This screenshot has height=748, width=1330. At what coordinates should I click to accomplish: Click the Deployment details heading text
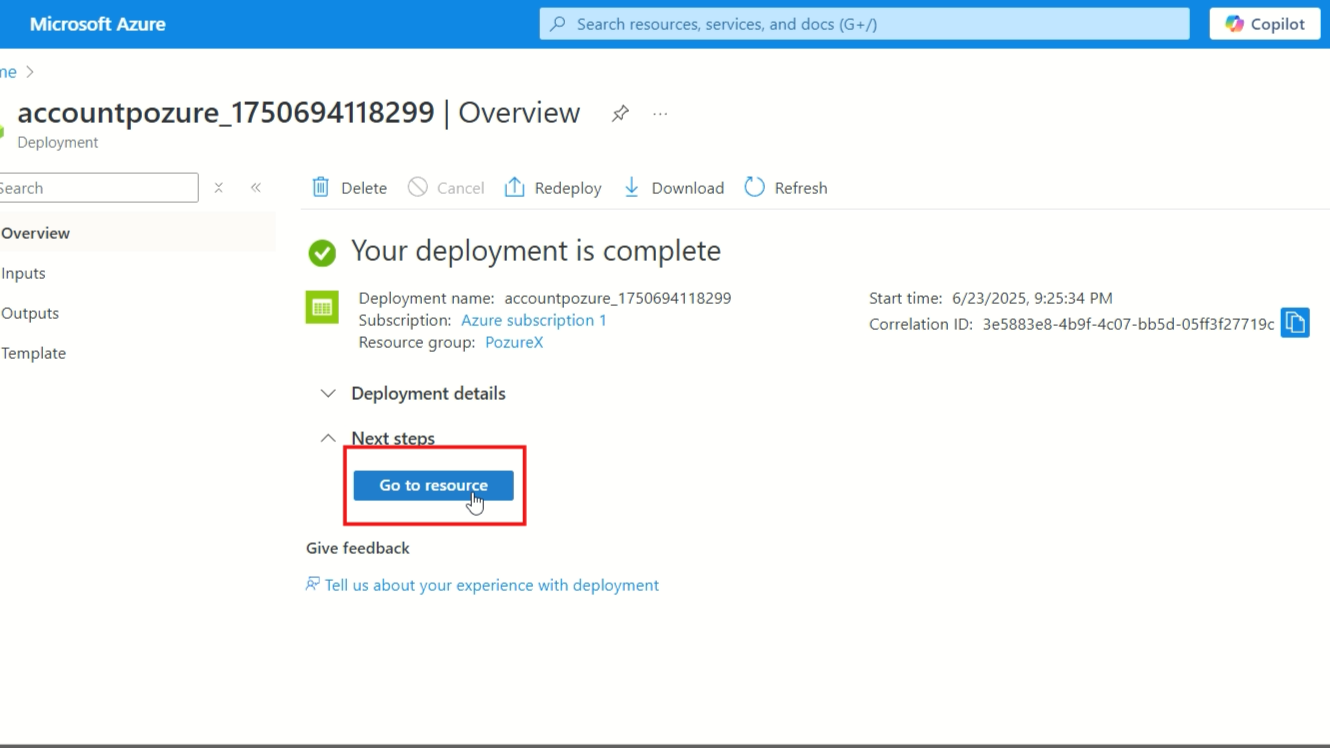coord(428,393)
